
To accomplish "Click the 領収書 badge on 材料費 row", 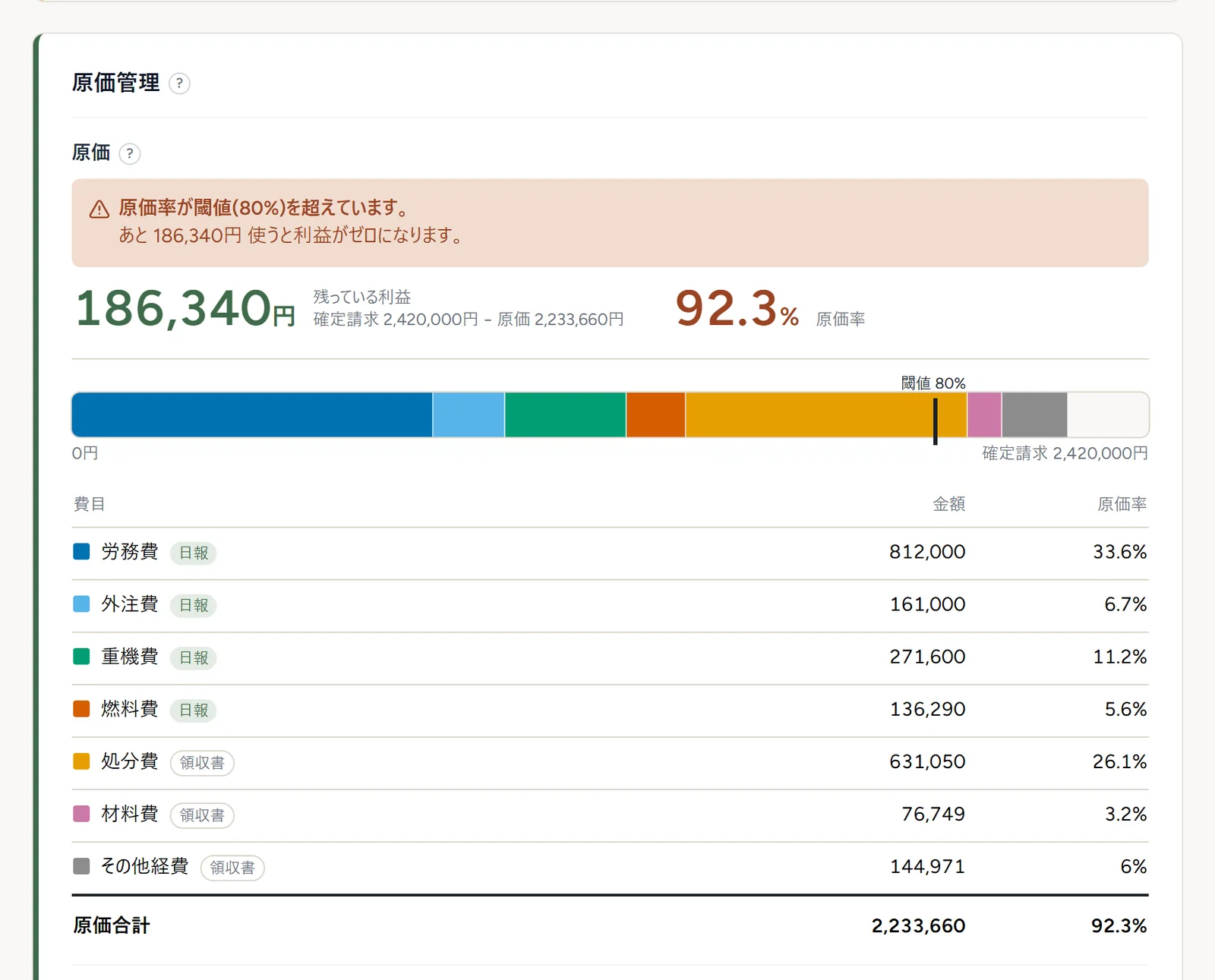I will [x=202, y=815].
